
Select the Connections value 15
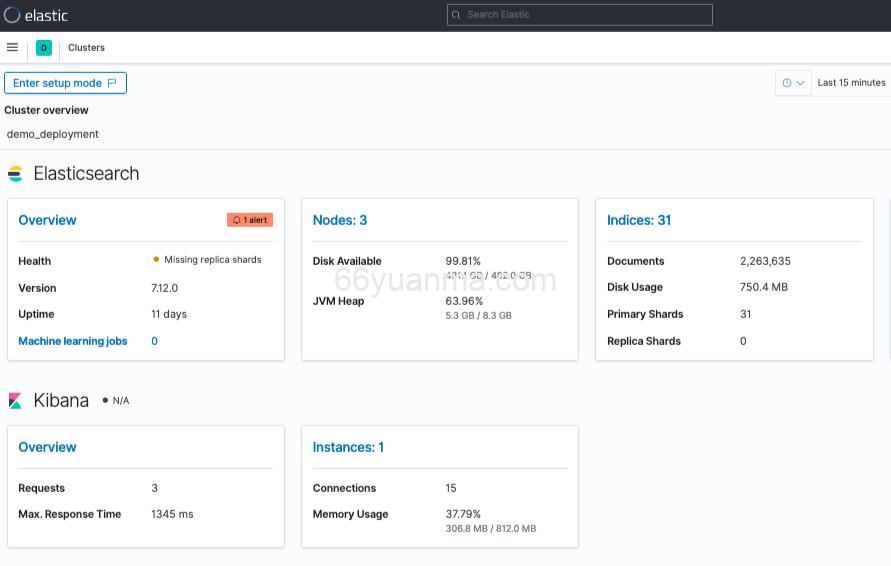coord(451,488)
